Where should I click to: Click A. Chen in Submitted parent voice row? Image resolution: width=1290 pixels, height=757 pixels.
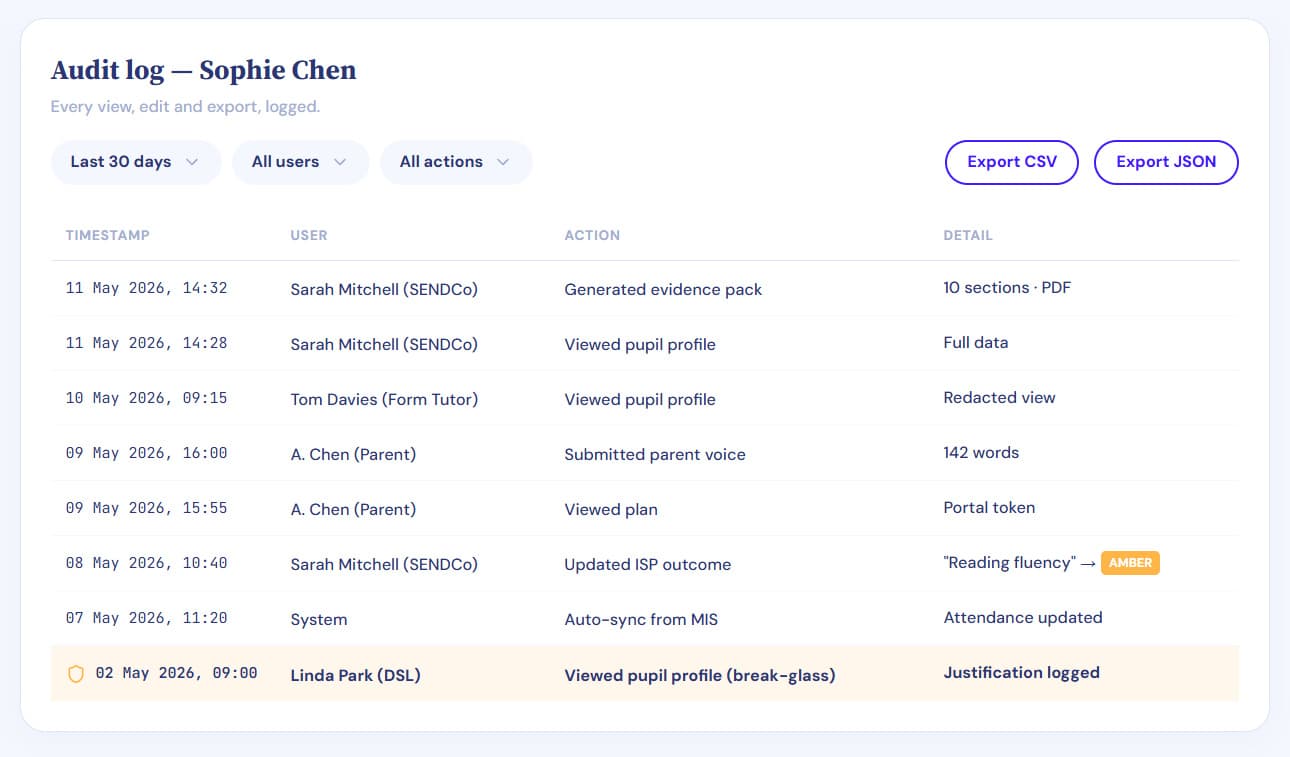pyautogui.click(x=353, y=454)
